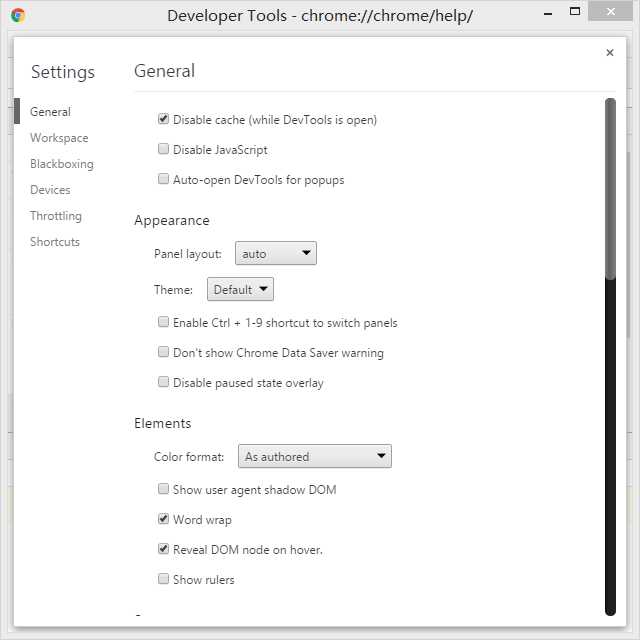
Task: Go to the Devices settings tab
Action: (x=50, y=190)
